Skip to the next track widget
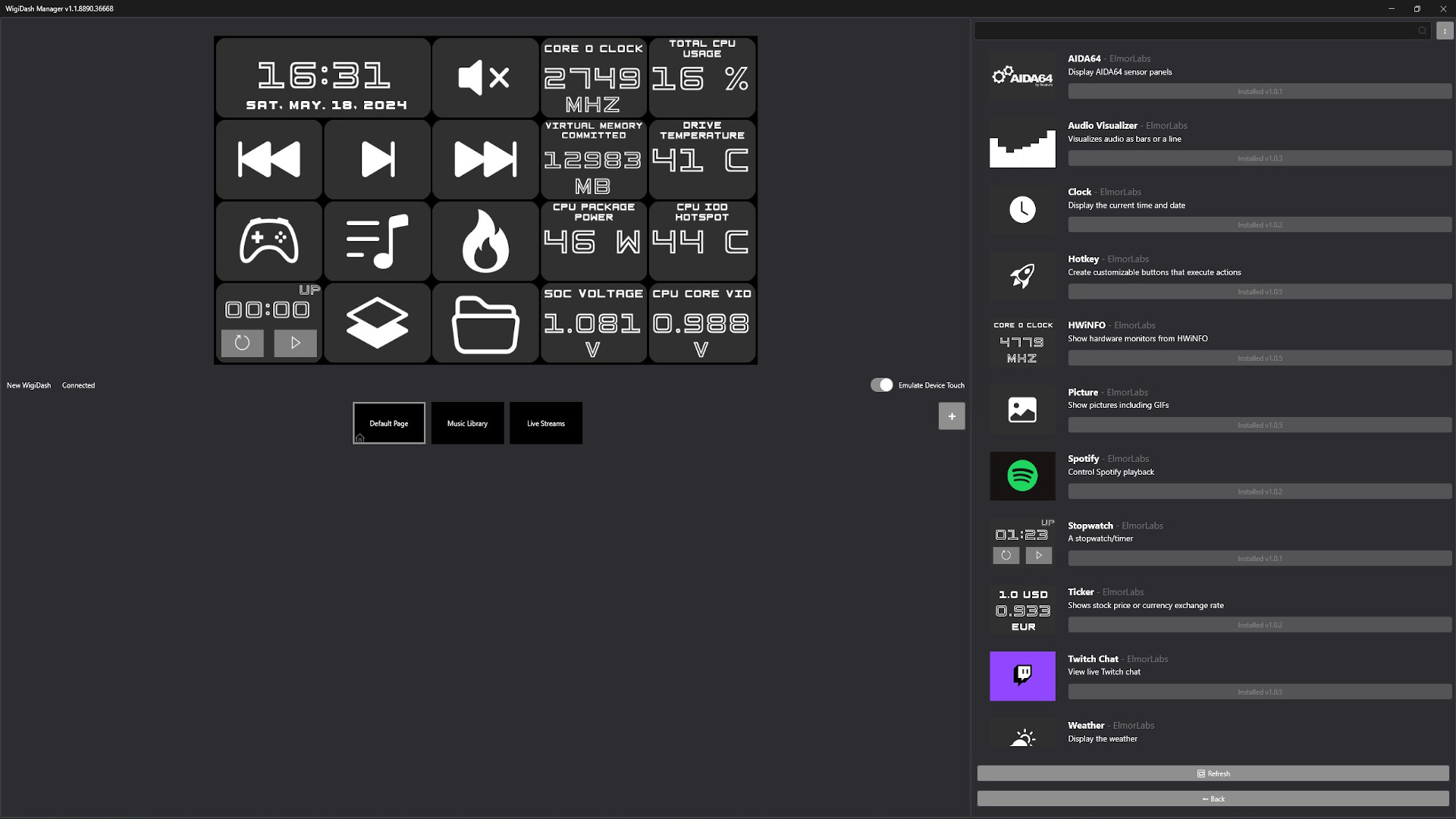 click(x=377, y=159)
